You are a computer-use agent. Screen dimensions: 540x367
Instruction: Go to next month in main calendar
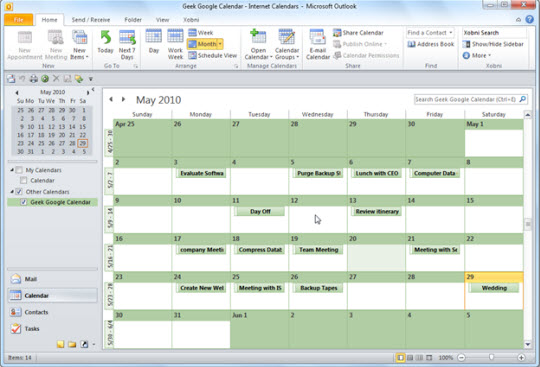pos(123,99)
